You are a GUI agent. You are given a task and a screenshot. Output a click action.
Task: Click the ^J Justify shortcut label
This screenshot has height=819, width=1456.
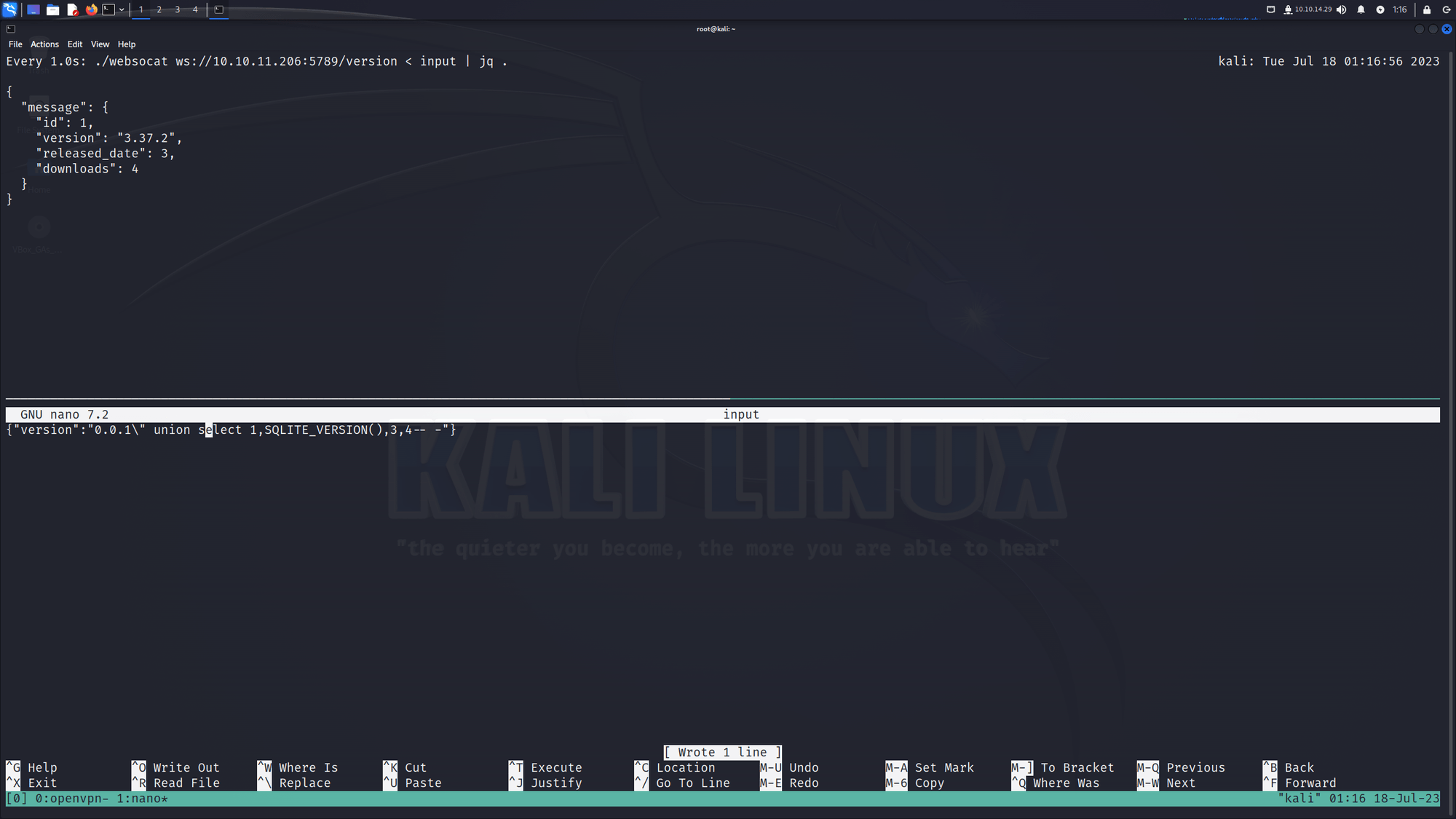[x=545, y=783]
